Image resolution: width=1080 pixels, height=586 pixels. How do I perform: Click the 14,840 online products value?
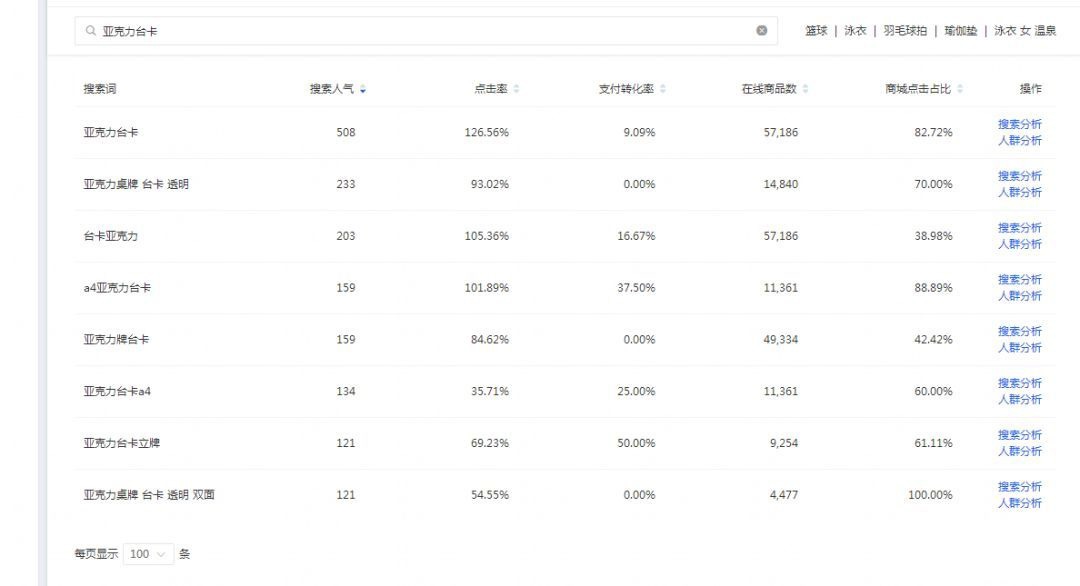[780, 184]
